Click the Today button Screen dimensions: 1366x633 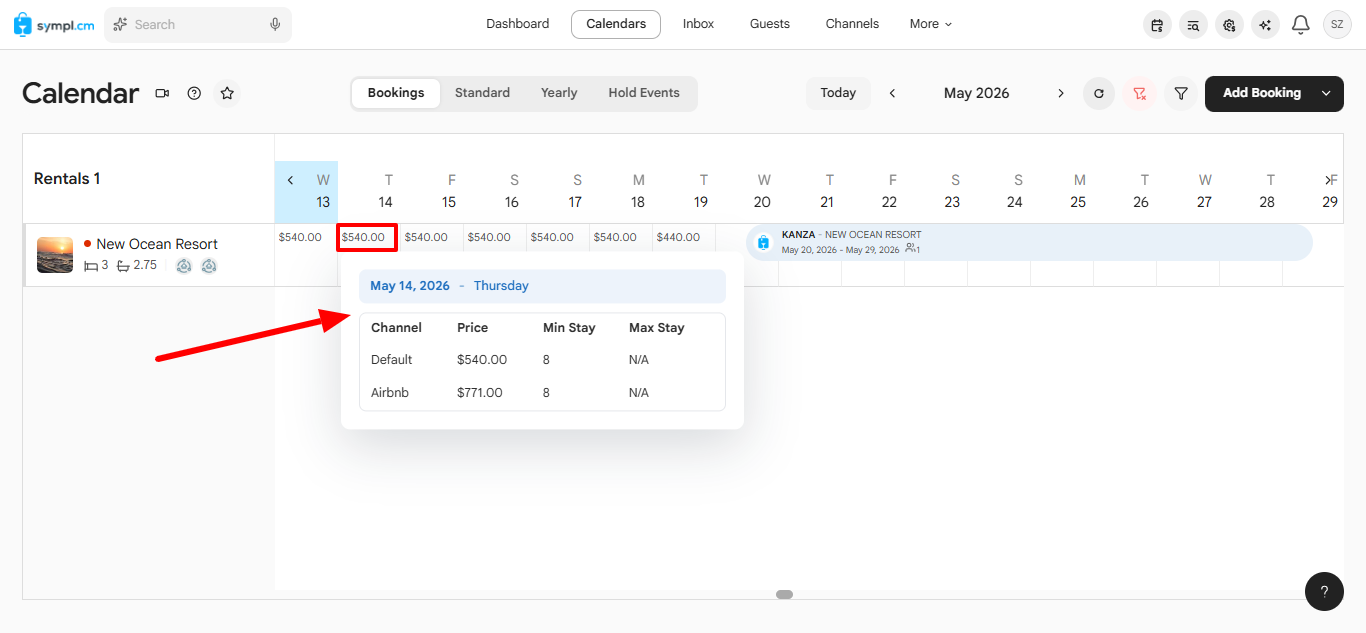pos(838,93)
